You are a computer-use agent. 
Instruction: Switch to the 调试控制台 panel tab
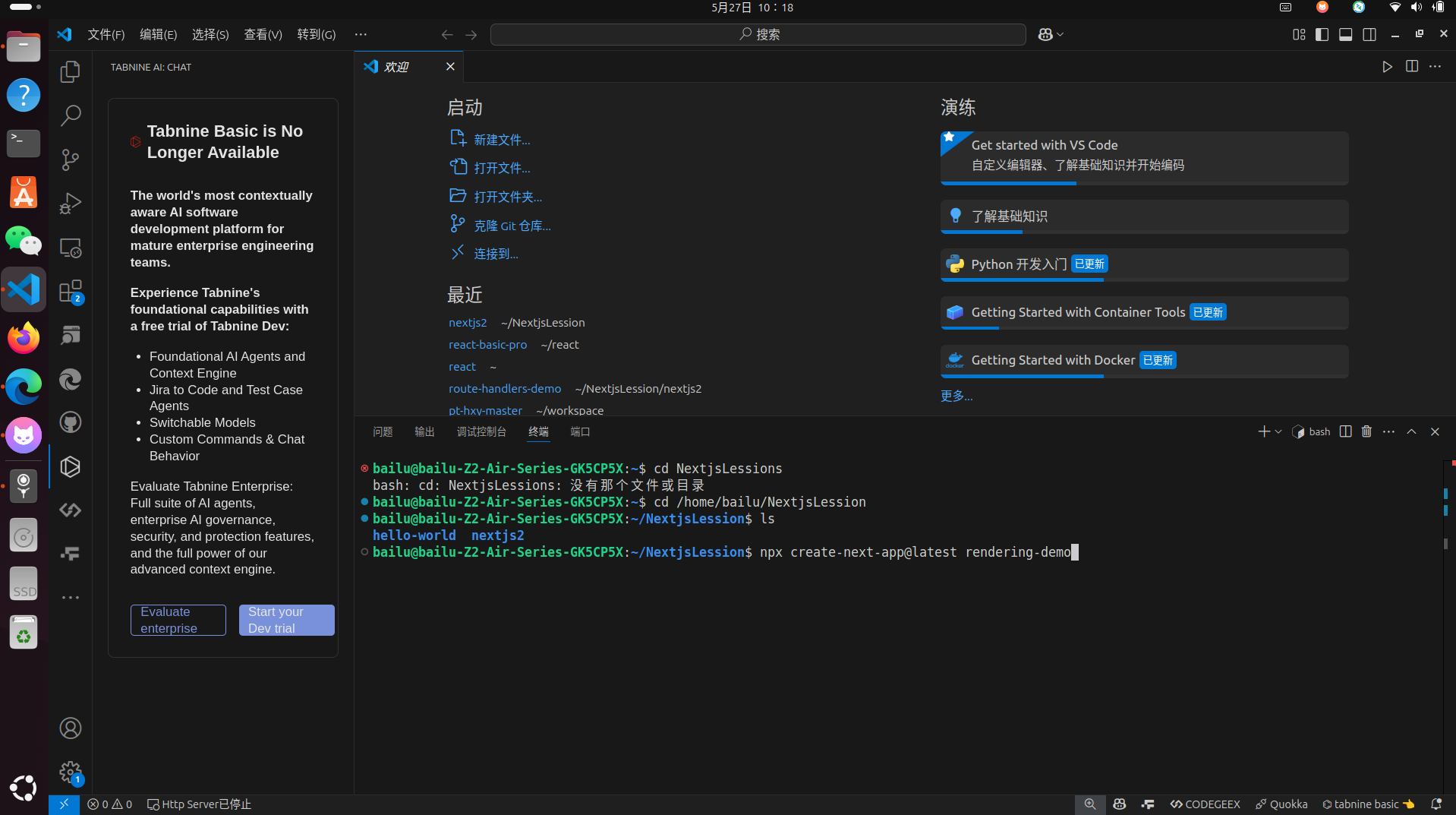481,431
